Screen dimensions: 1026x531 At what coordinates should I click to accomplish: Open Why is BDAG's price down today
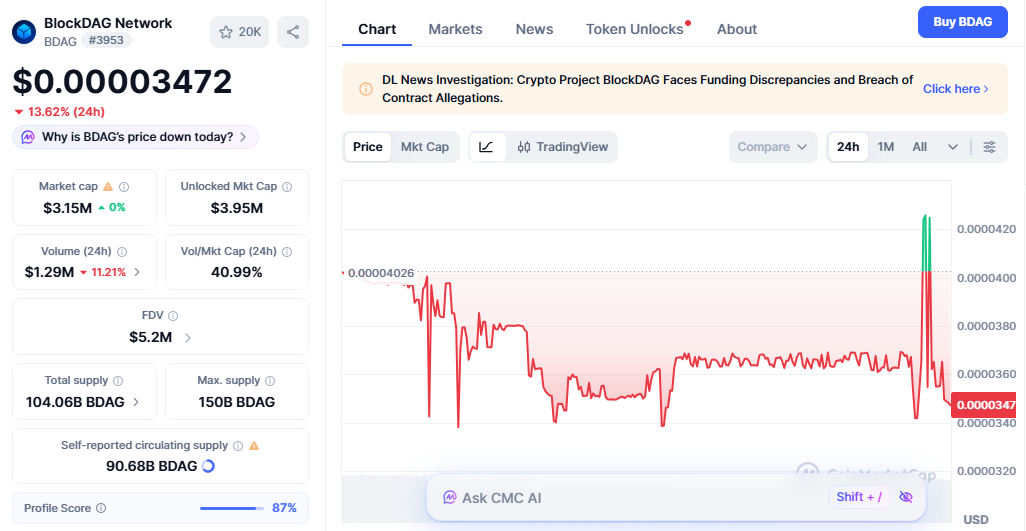pyautogui.click(x=135, y=137)
